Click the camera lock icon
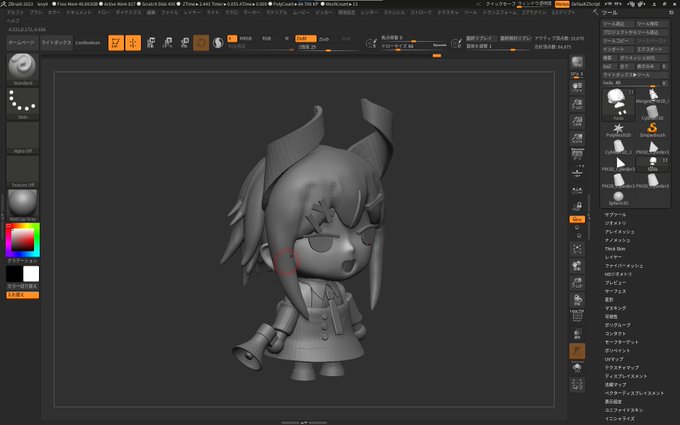 point(577,206)
